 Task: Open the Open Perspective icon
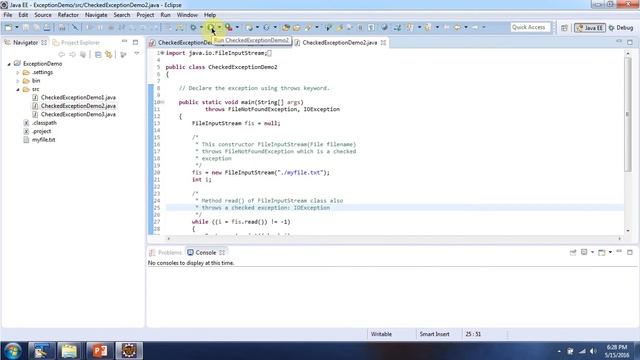(564, 28)
